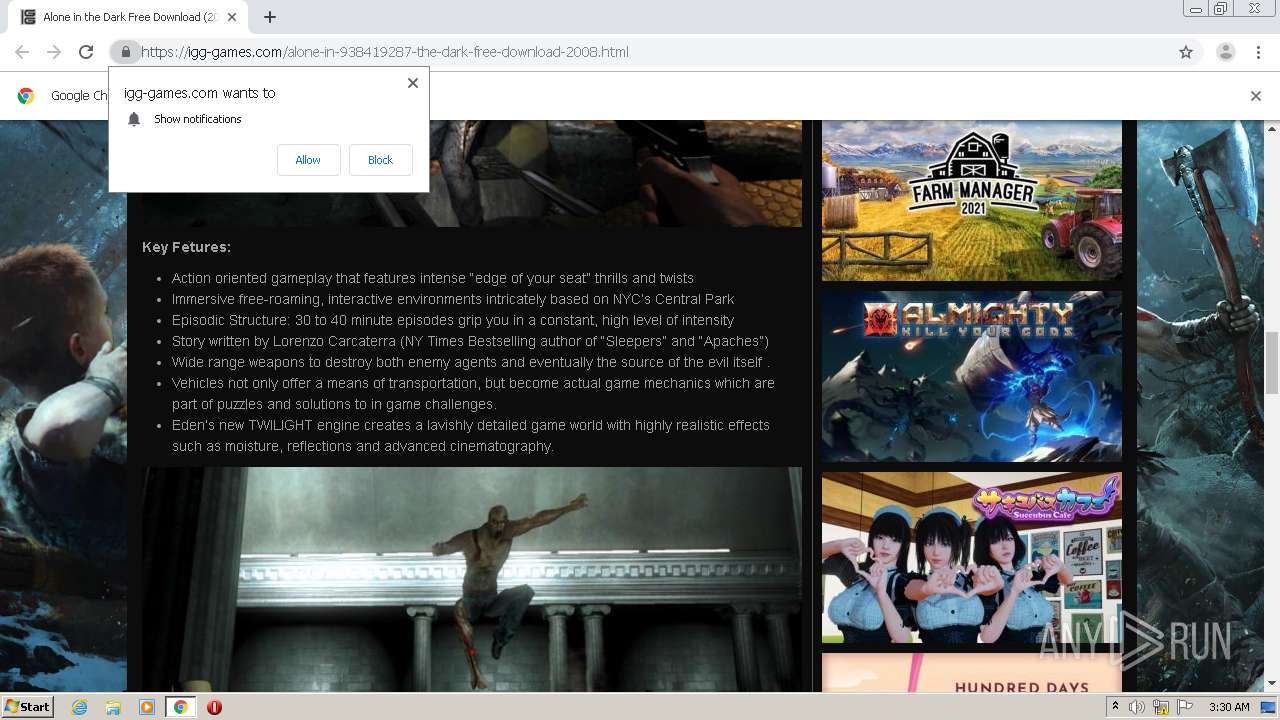Click the browser forward arrow
The image size is (1280, 720).
[x=54, y=52]
